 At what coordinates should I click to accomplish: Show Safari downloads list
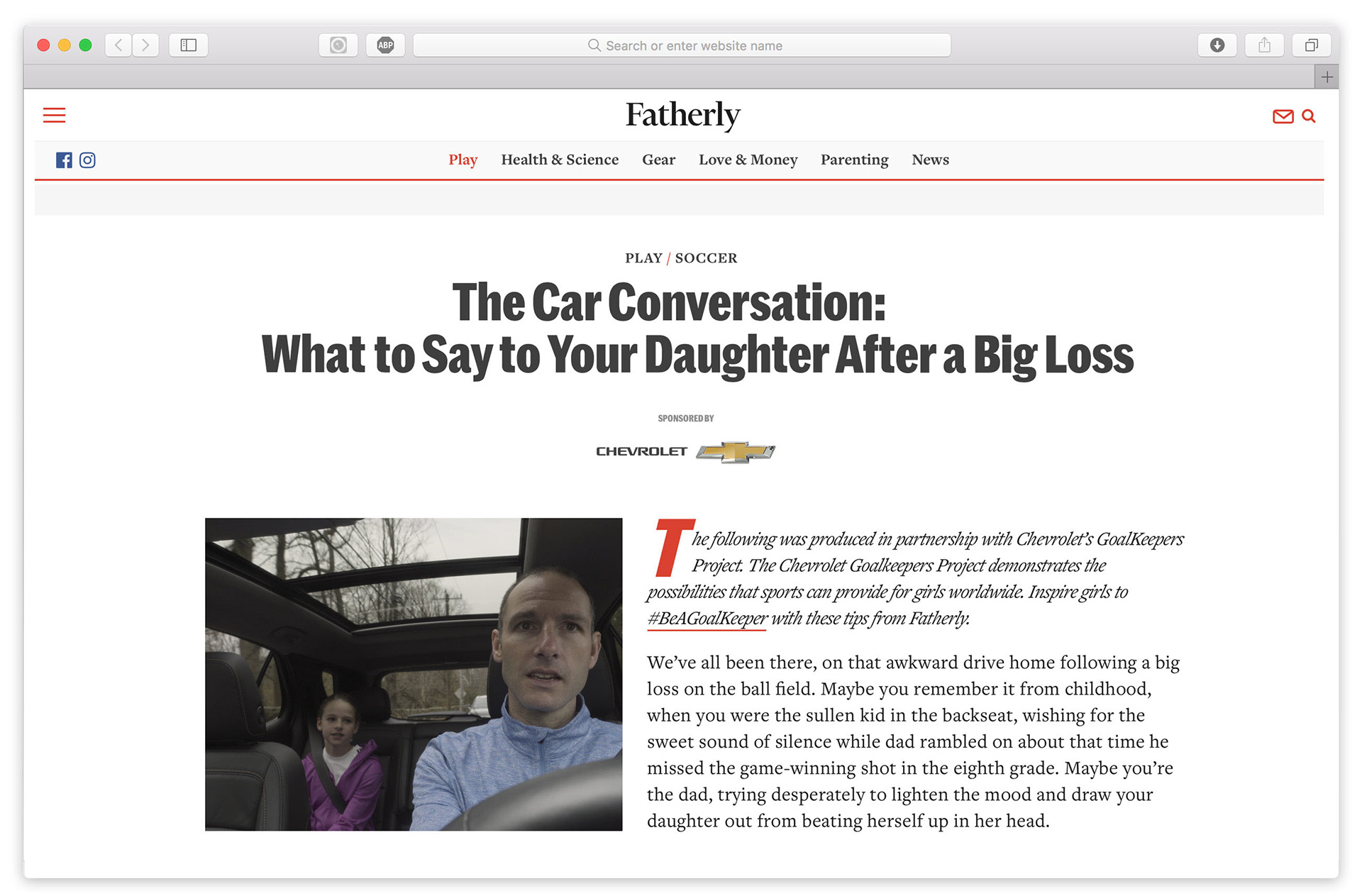tap(1217, 45)
